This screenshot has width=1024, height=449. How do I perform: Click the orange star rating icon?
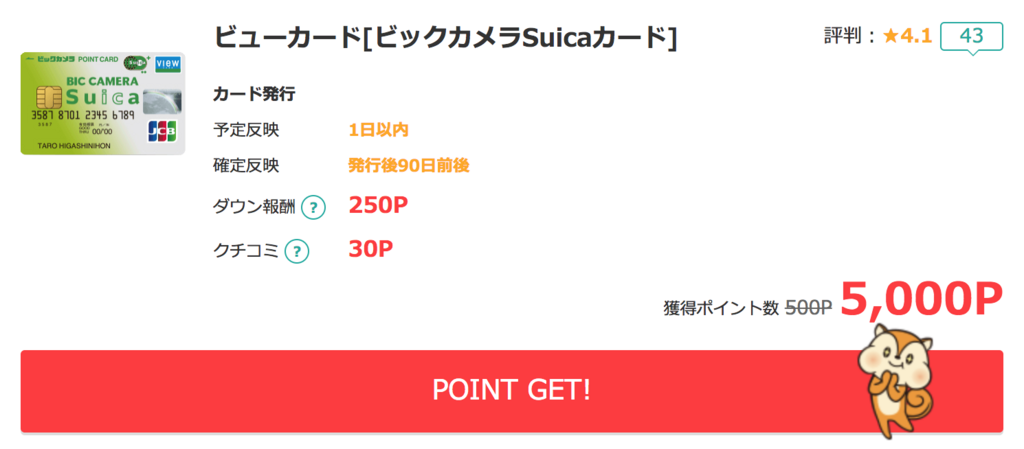[x=891, y=37]
